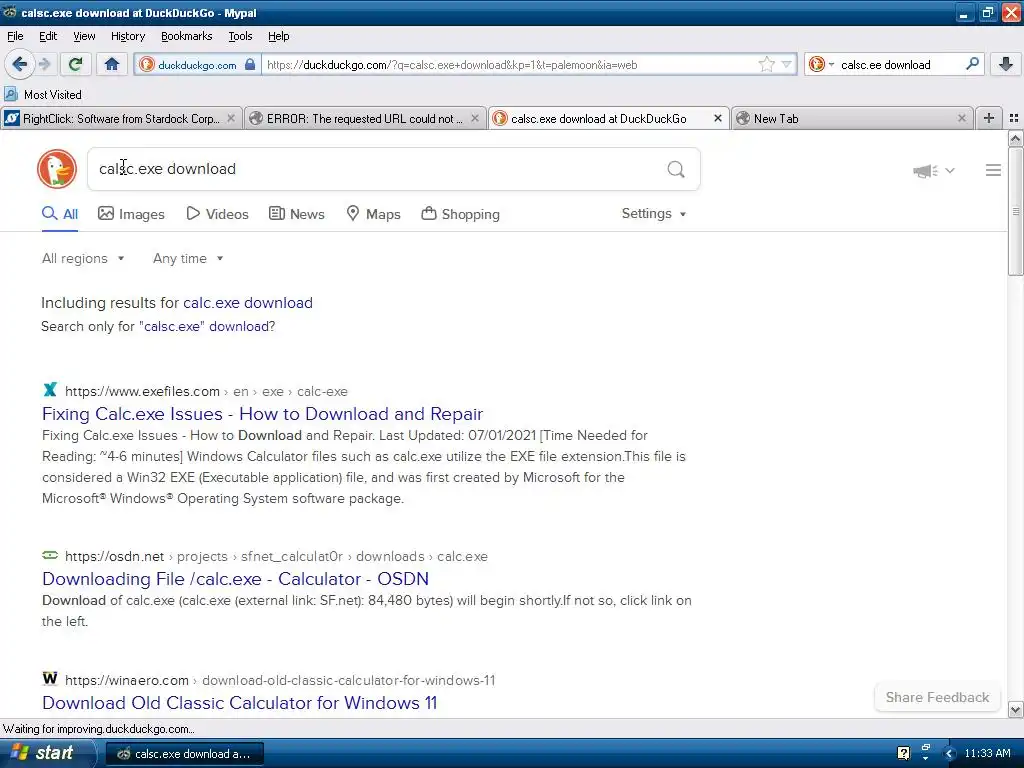Reload the current page
Screen dimensions: 1024x768
tap(75, 64)
